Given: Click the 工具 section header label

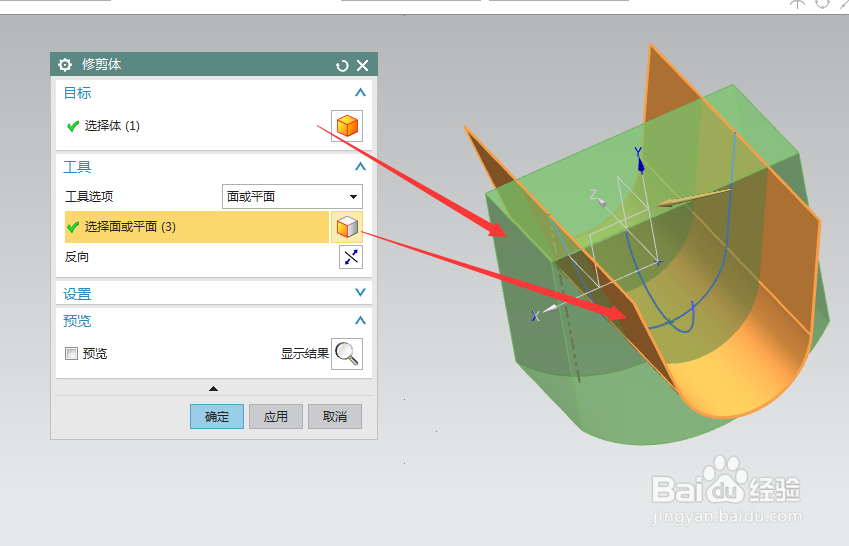Looking at the screenshot, I should (77, 167).
